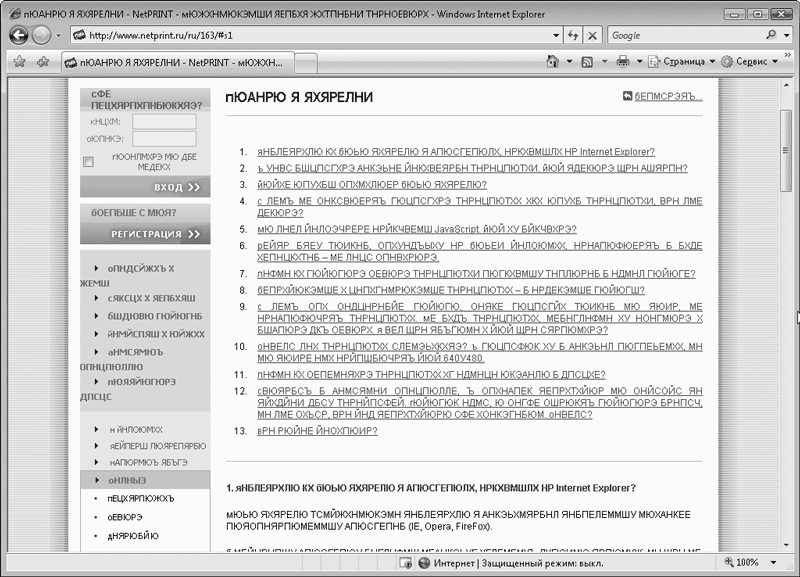Open question 11 link in the list

tap(431, 374)
